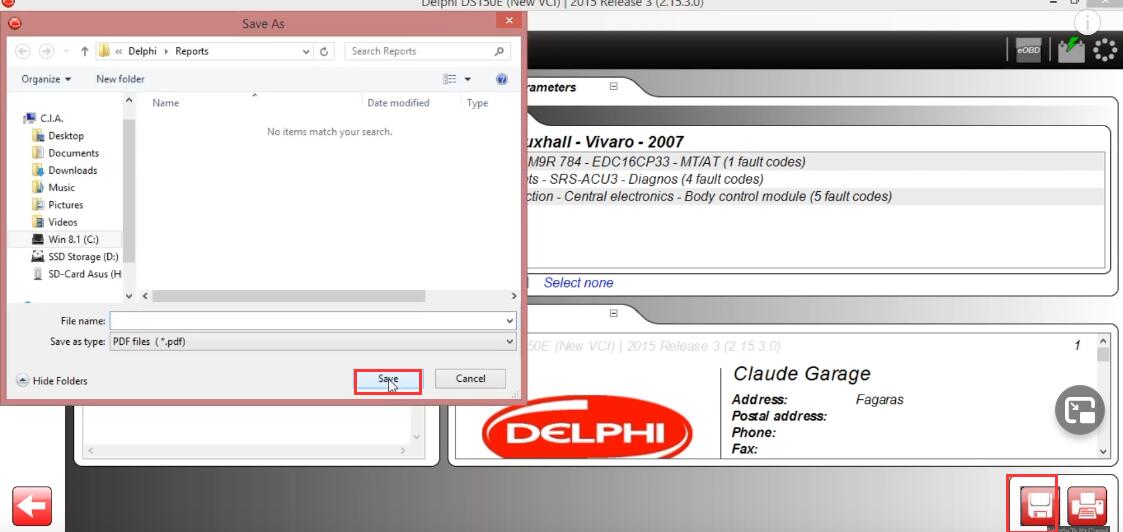This screenshot has width=1123, height=532.
Task: Open the Save as type dropdown
Action: click(510, 342)
